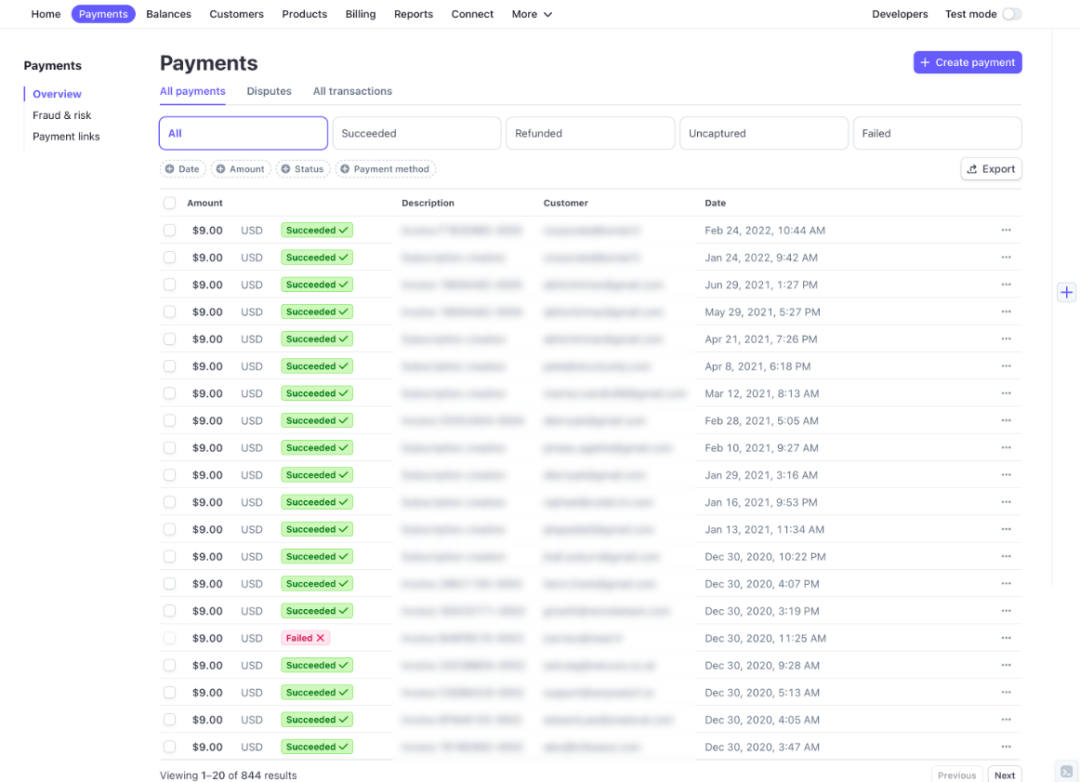Switch to the All transactions tab
Screen dimensions: 1080x782
pos(353,91)
